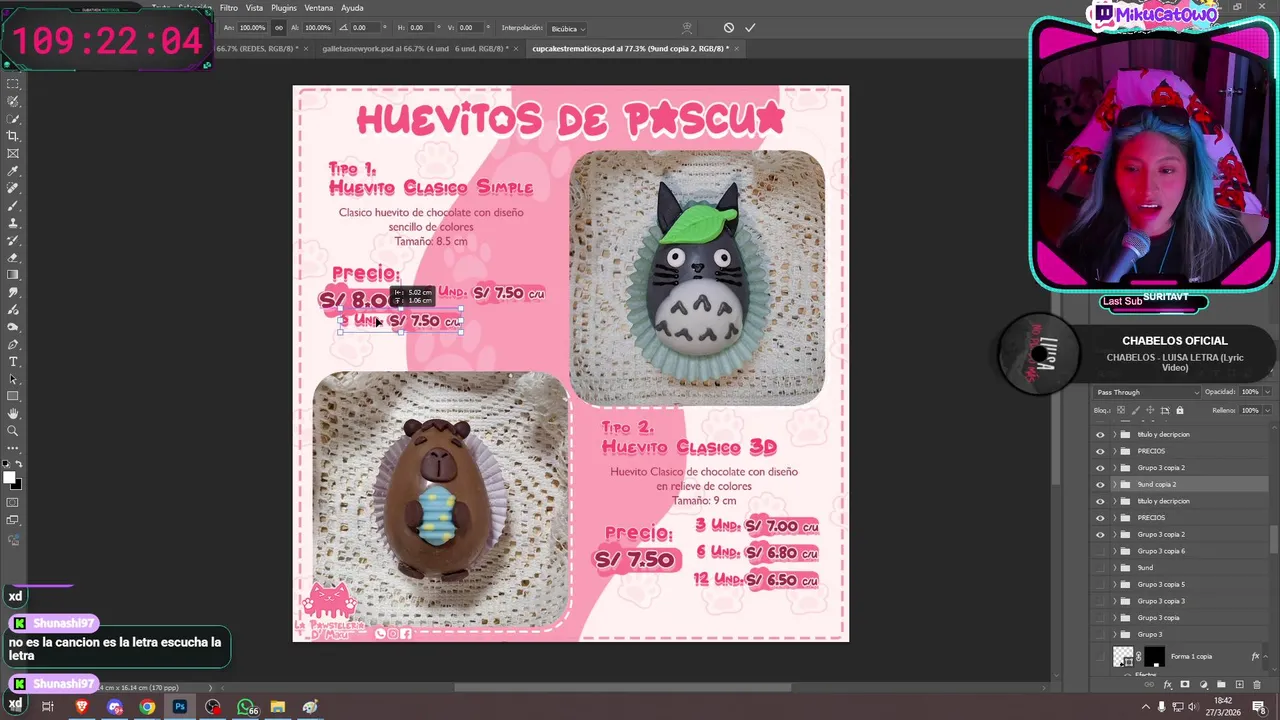Show the hidden '9und' group
1280x720 pixels.
pos(1101,568)
